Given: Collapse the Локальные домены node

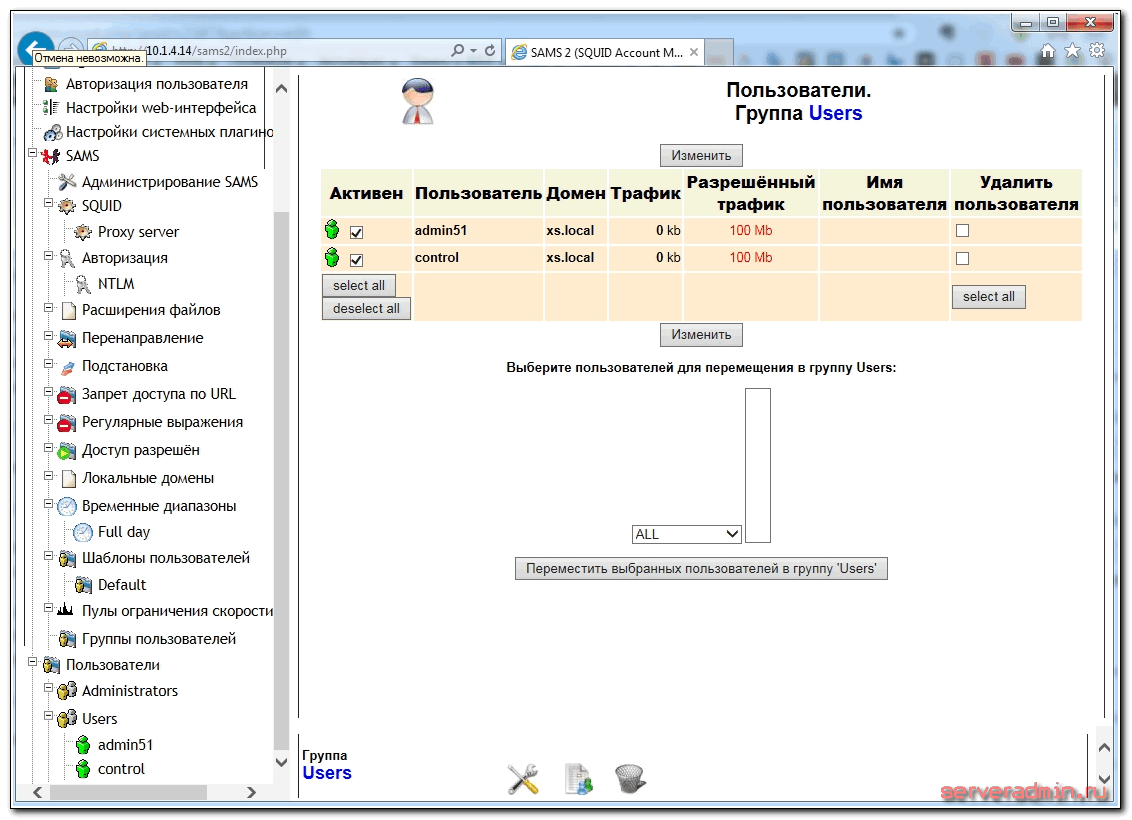Looking at the screenshot, I should 48,475.
